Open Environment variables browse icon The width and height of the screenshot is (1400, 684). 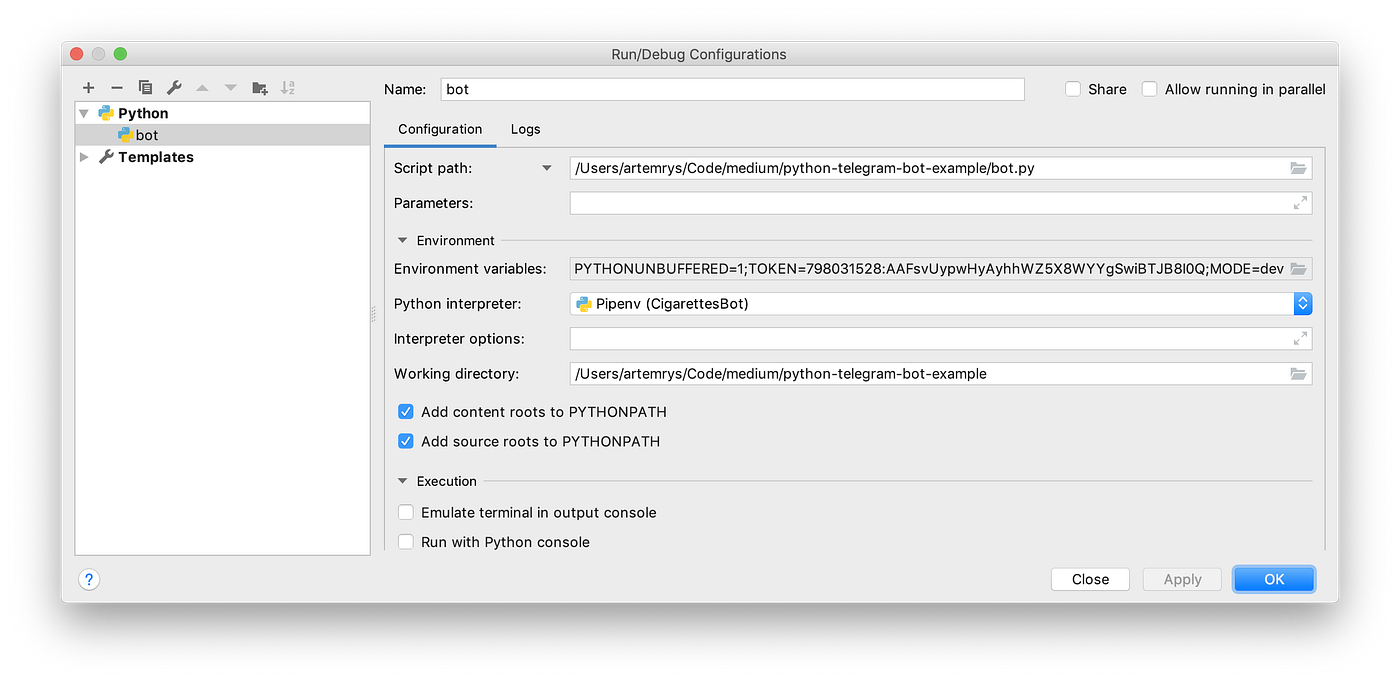click(x=1298, y=269)
